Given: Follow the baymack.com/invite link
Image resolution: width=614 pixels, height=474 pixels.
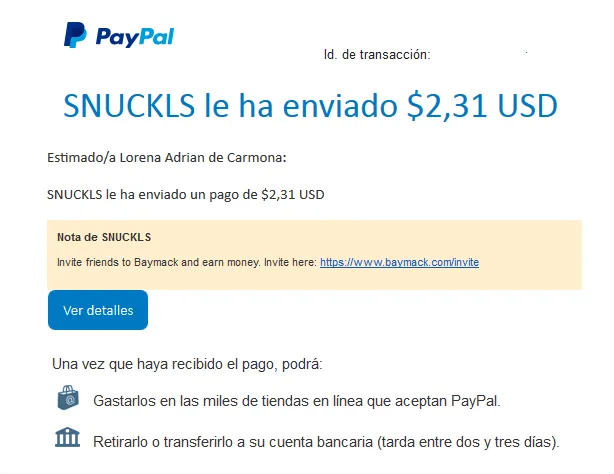Looking at the screenshot, I should [x=399, y=262].
